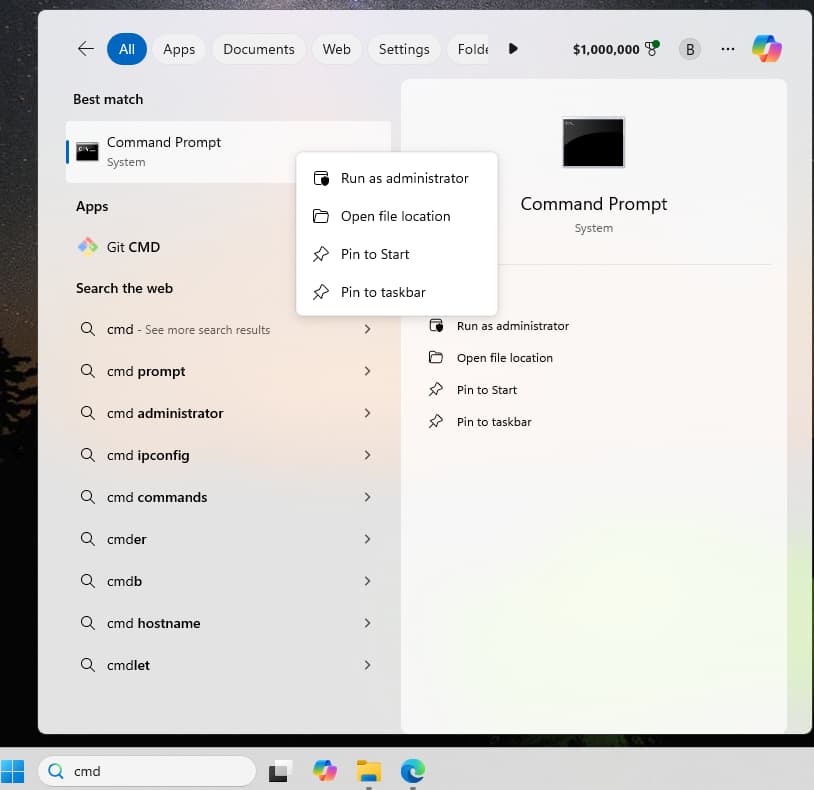Go back with the left arrow icon
Screen dimensions: 814x790
(86, 49)
